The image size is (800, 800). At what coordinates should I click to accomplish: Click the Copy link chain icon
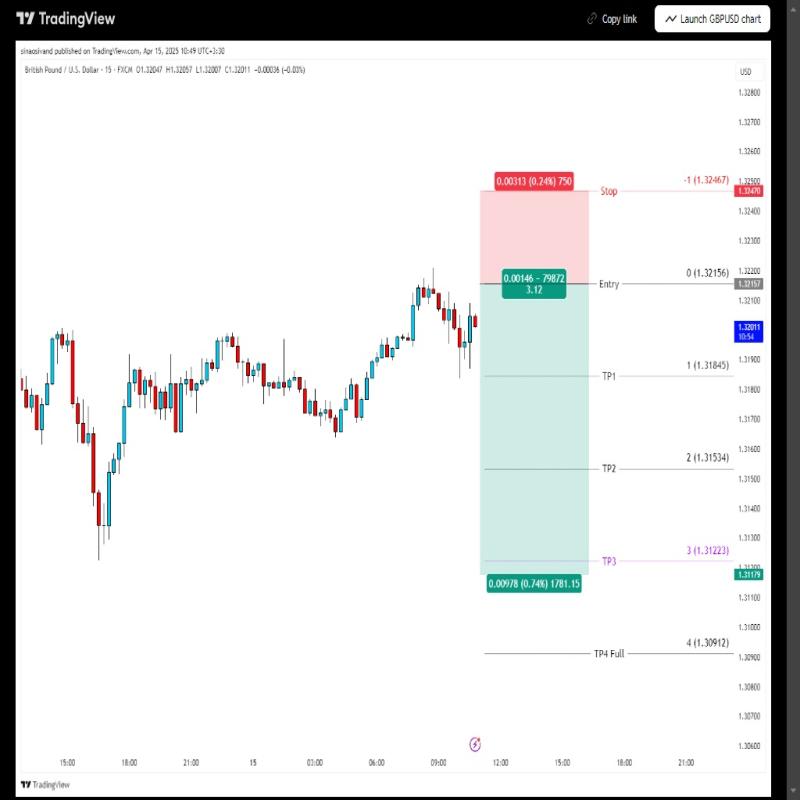[x=592, y=19]
